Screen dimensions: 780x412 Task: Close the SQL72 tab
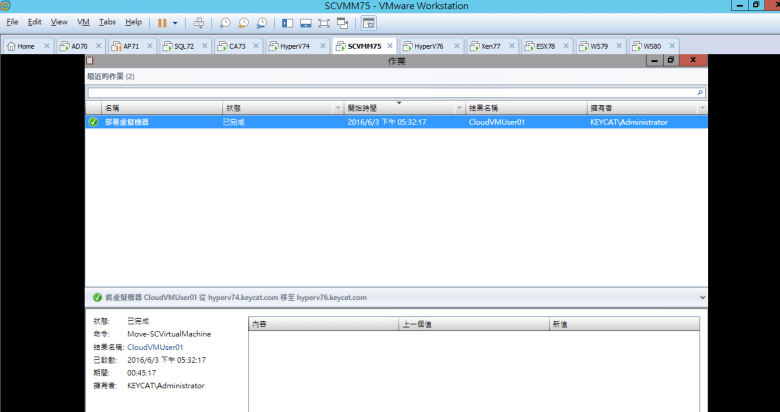(x=204, y=46)
